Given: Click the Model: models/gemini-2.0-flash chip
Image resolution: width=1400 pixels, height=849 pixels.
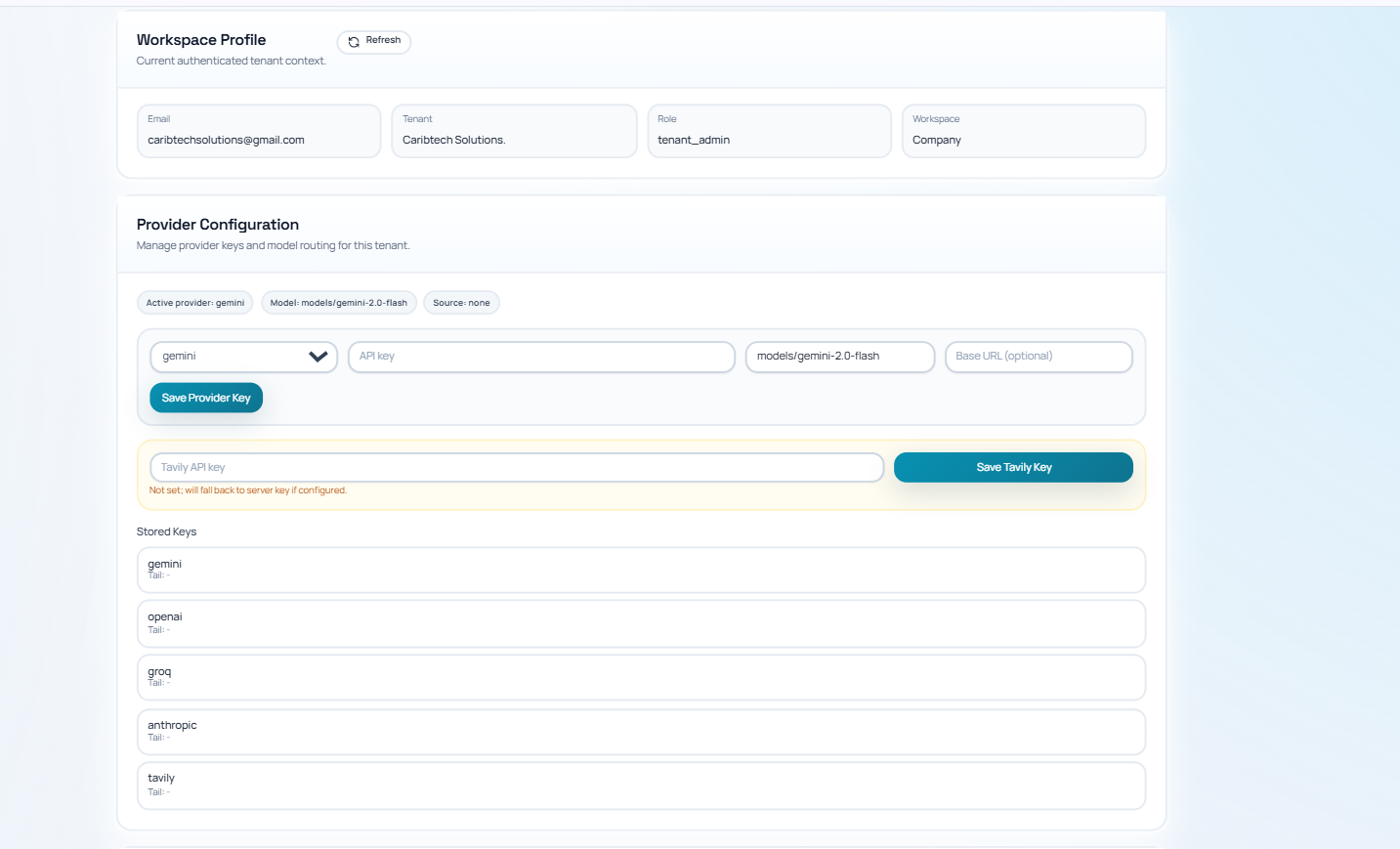Looking at the screenshot, I should (339, 303).
